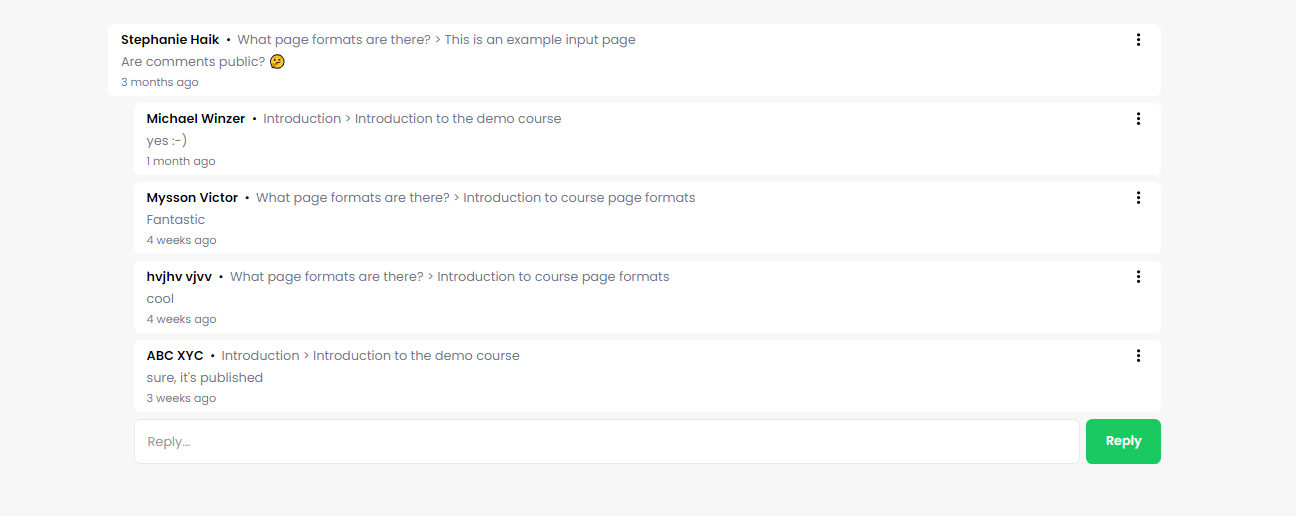
Task: Select the Michael Winzer author name
Action: (196, 119)
